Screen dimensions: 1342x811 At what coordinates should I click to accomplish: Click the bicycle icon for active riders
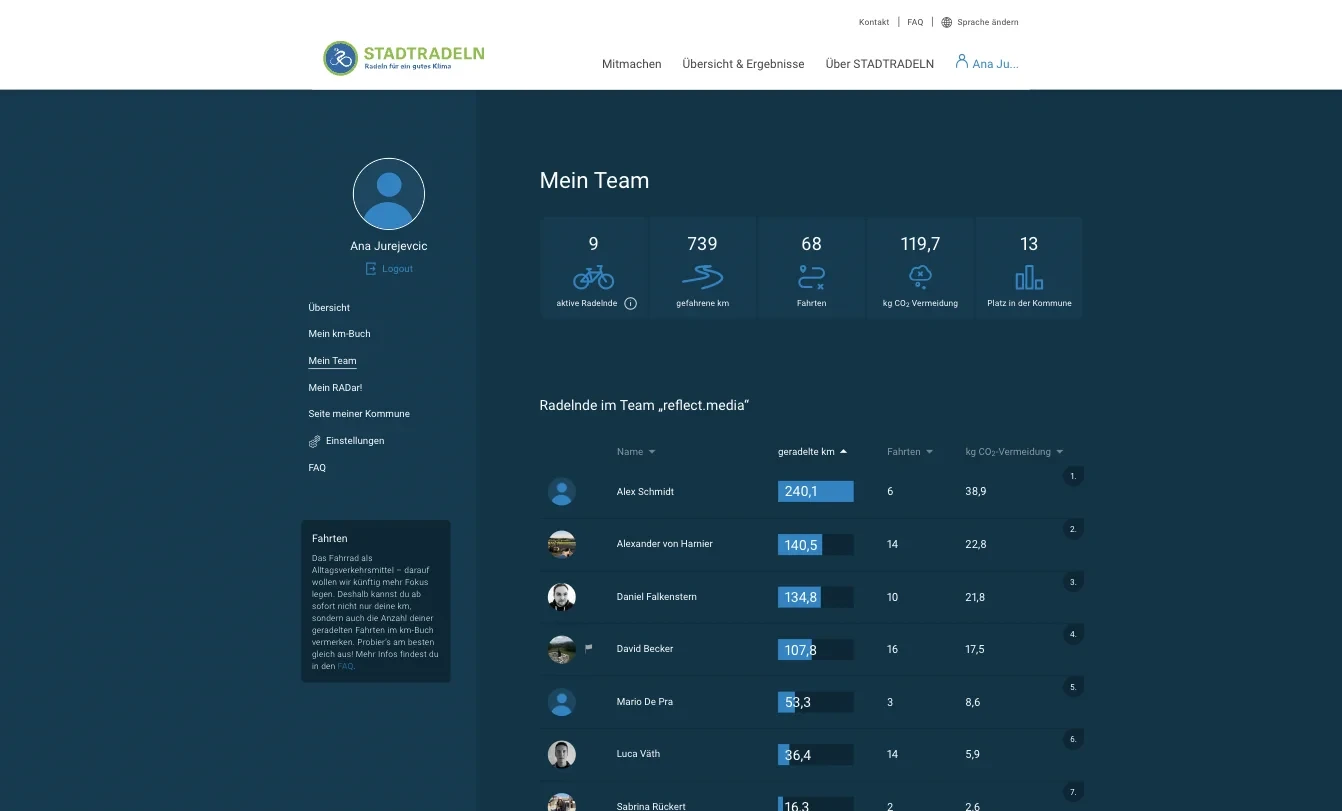(x=593, y=277)
